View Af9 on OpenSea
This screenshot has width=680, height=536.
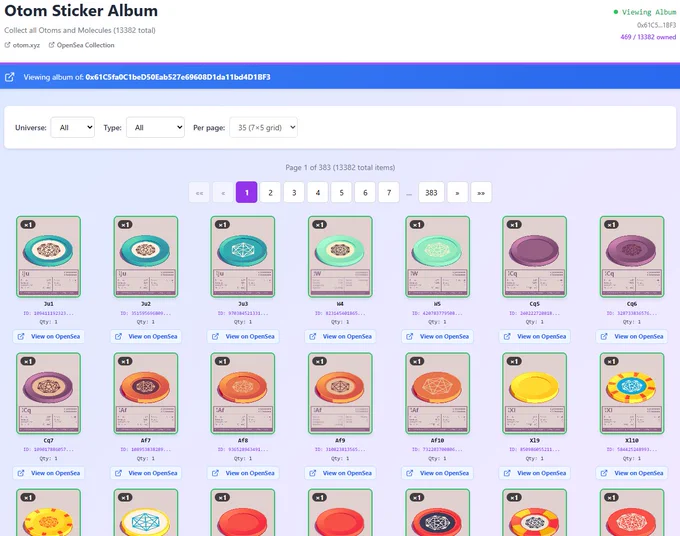coord(340,473)
